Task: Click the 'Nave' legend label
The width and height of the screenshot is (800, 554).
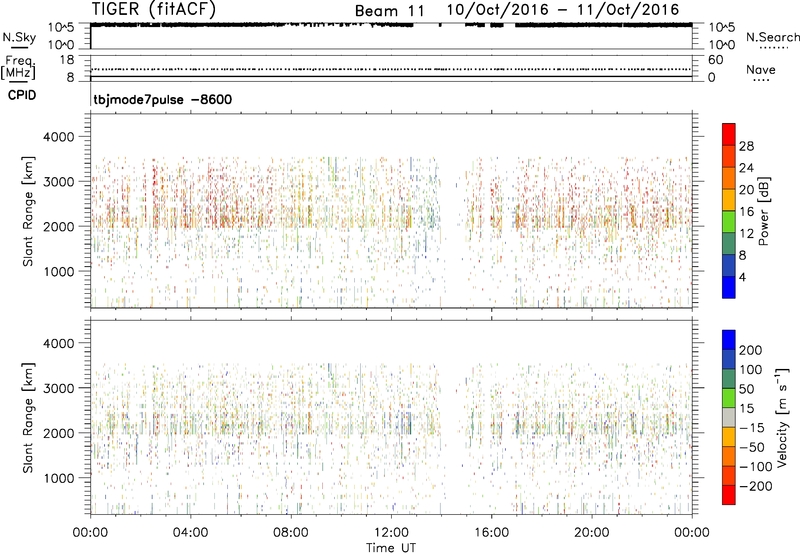Action: click(761, 69)
